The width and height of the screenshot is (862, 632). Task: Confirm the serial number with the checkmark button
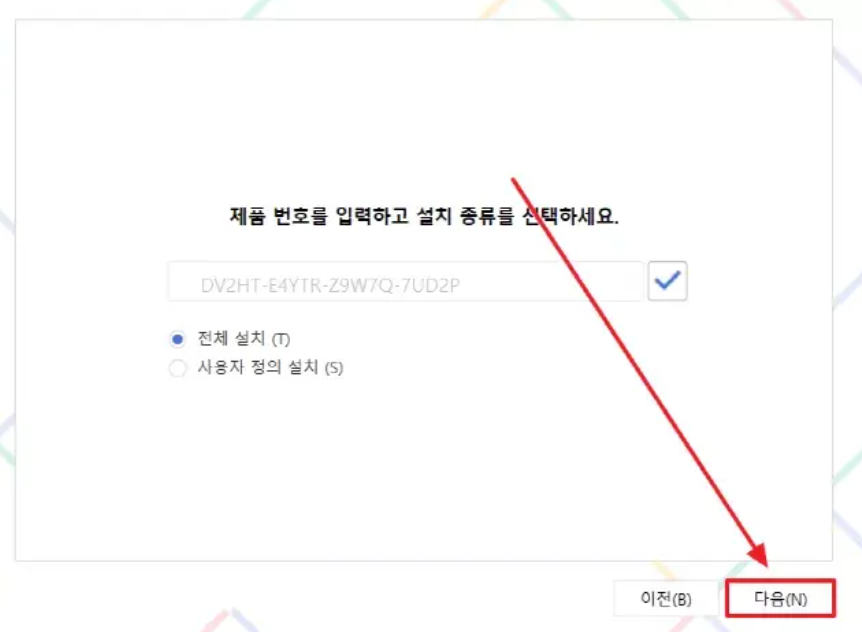coord(667,281)
